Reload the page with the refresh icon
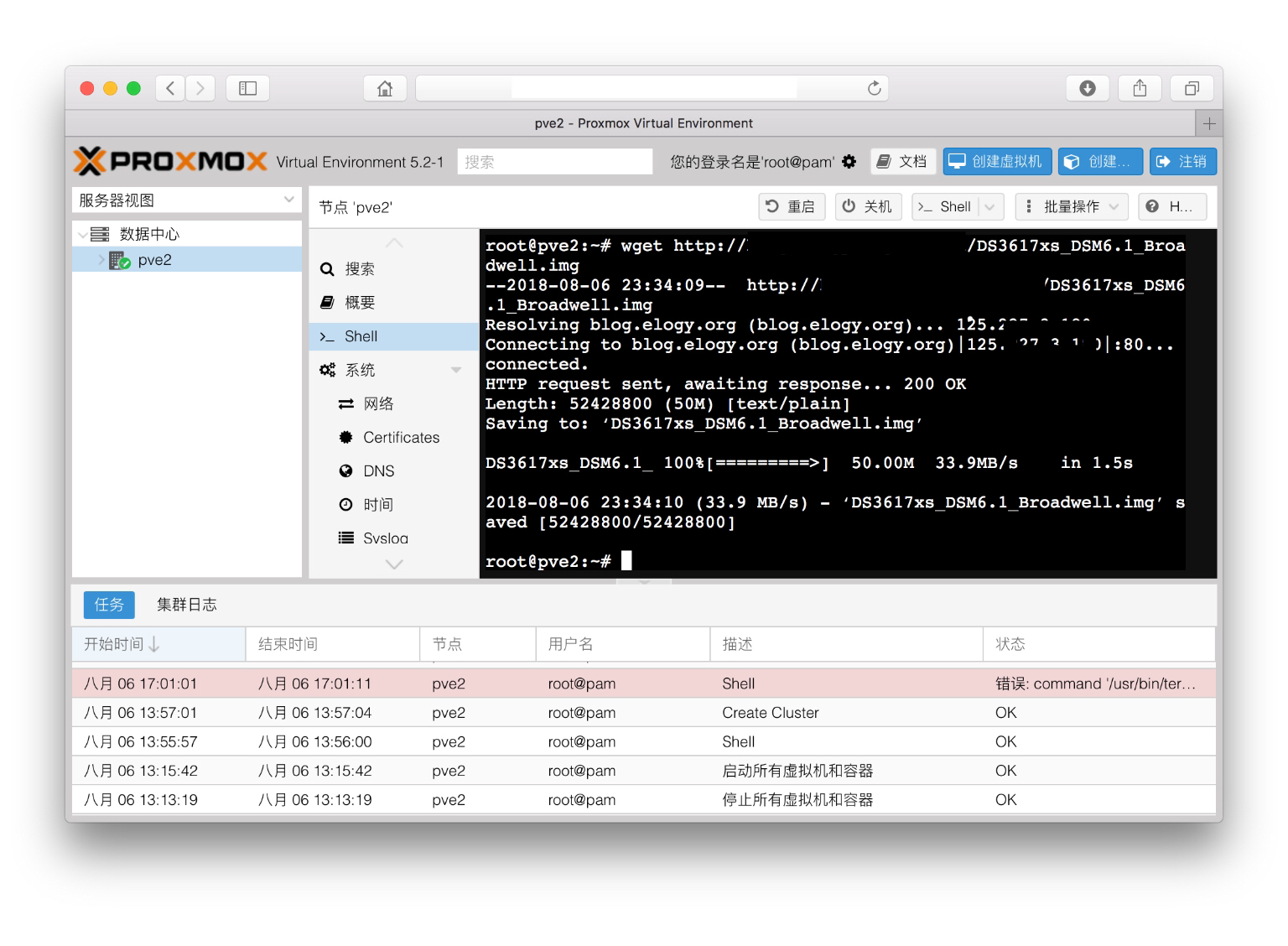 pos(874,88)
